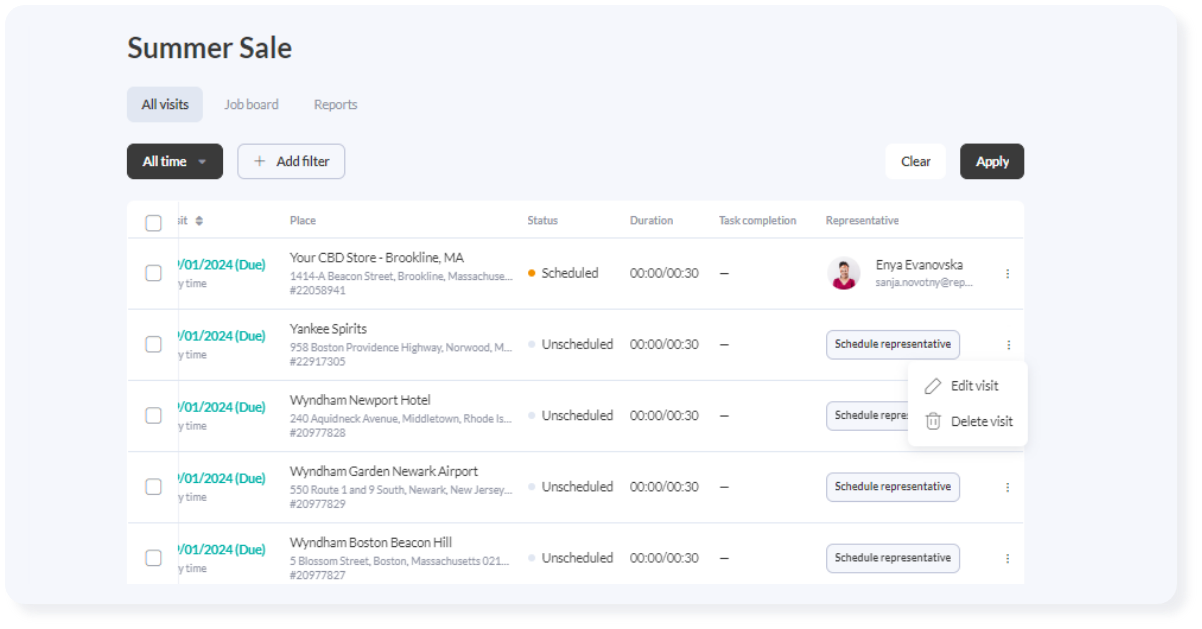Select the Wyndham Newport Hotel row checkbox
This screenshot has height=629, width=1202.
[153, 415]
